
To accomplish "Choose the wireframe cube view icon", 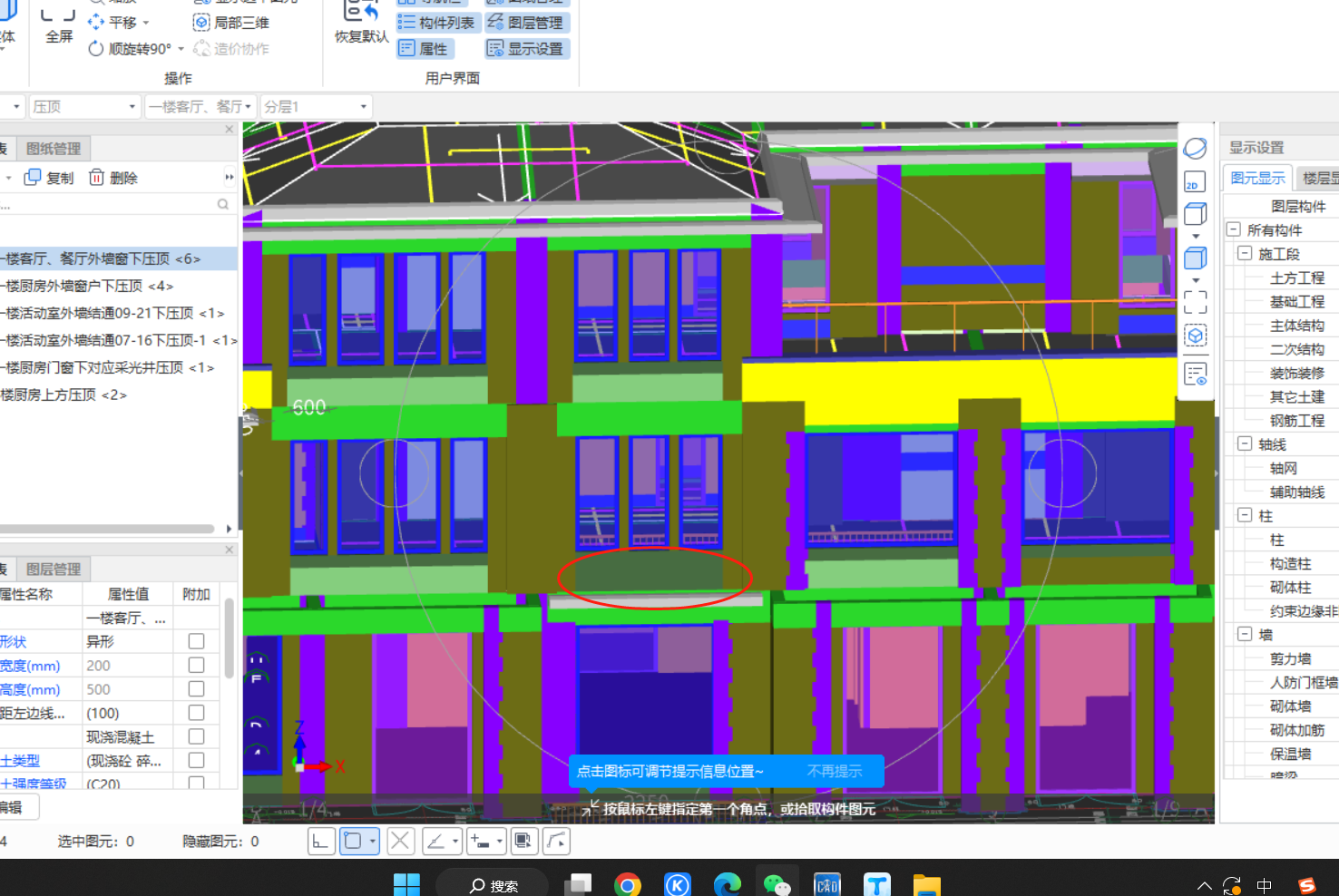I will (x=1196, y=214).
